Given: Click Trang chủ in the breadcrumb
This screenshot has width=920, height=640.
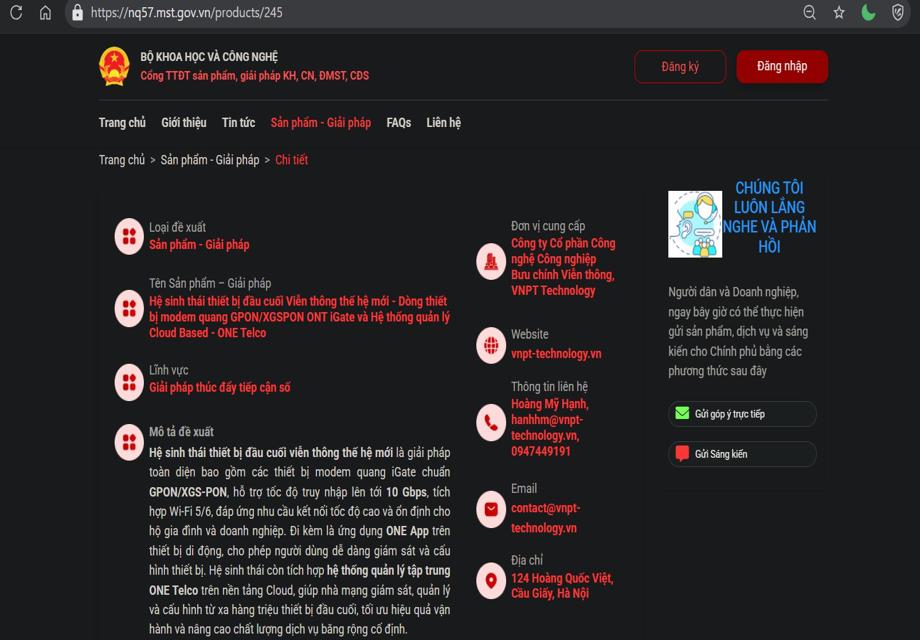Looking at the screenshot, I should [x=121, y=160].
